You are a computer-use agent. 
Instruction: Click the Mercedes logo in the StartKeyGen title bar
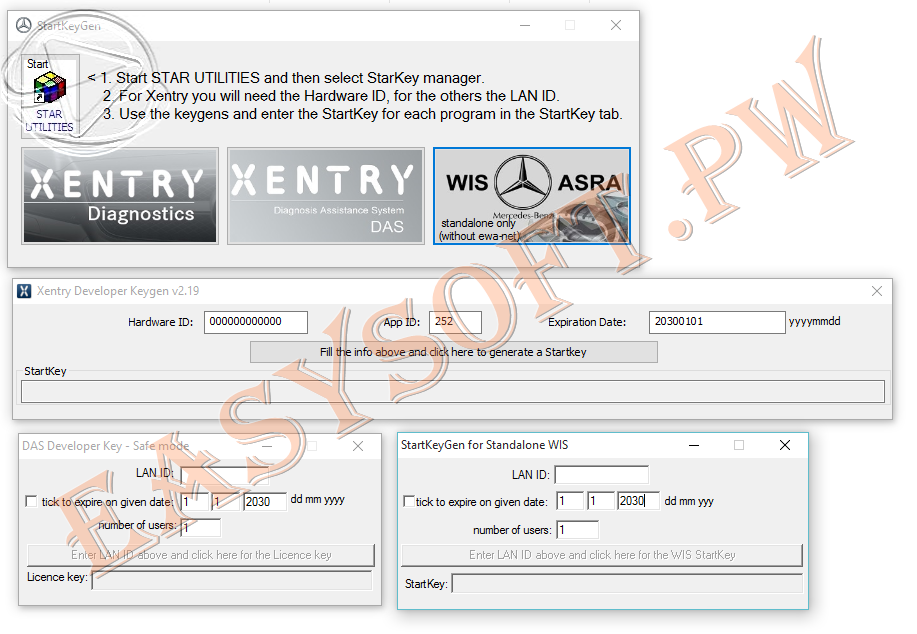pos(23,25)
